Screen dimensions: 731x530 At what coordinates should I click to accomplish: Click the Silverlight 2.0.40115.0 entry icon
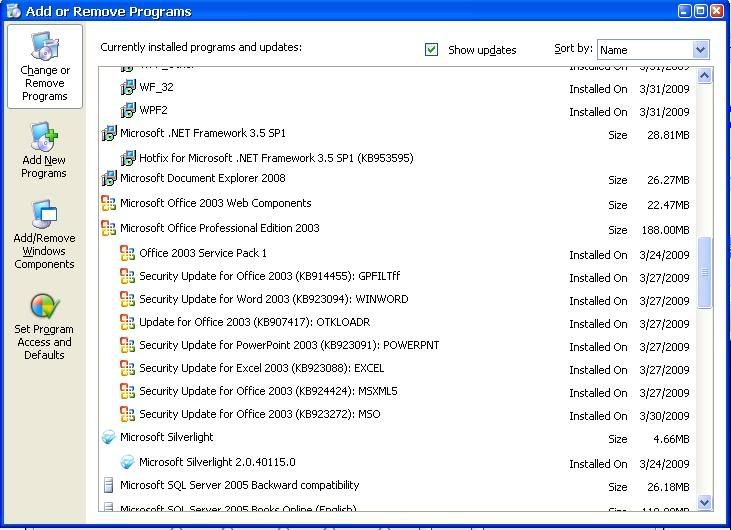[x=127, y=462]
